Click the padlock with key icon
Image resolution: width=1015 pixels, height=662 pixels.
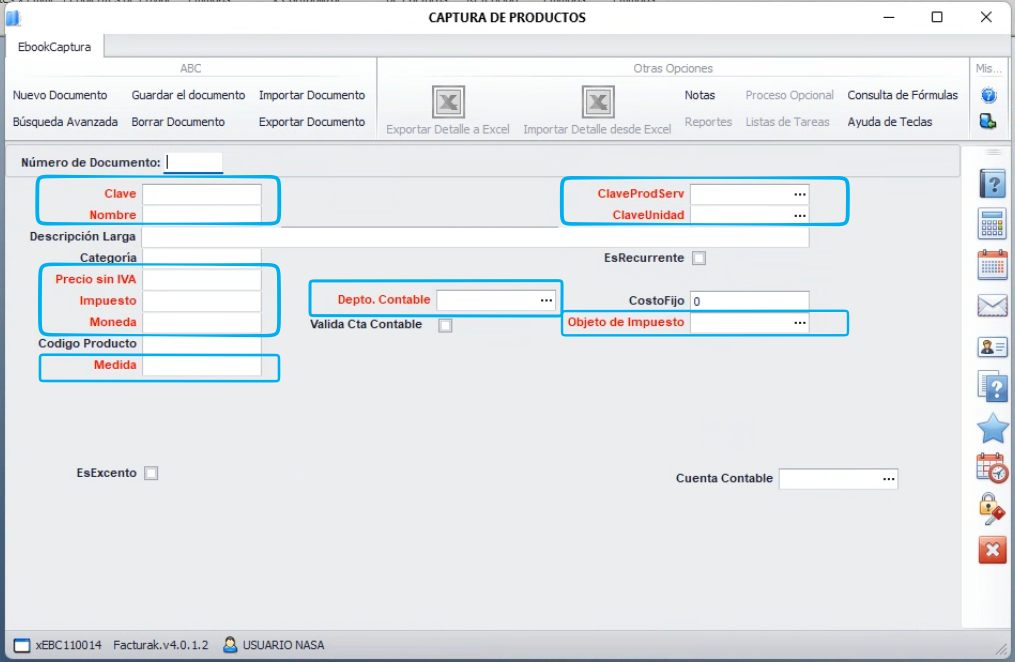[x=991, y=509]
